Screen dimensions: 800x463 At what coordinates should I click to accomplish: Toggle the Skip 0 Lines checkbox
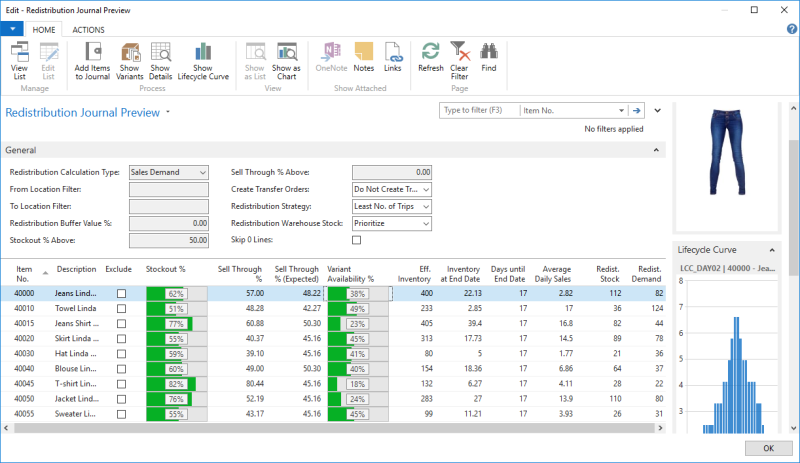[357, 240]
